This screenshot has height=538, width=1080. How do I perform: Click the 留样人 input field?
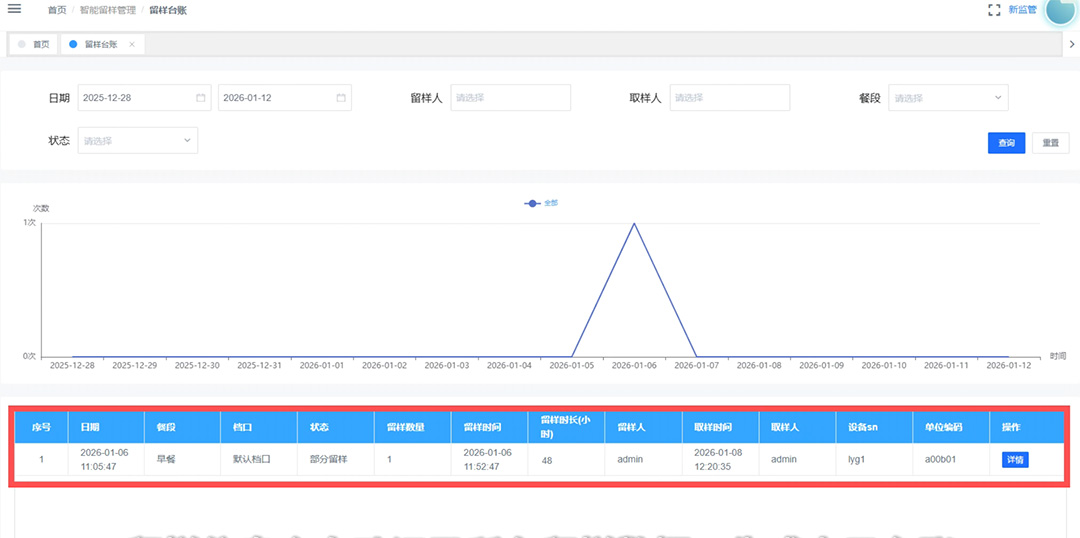[x=510, y=98]
